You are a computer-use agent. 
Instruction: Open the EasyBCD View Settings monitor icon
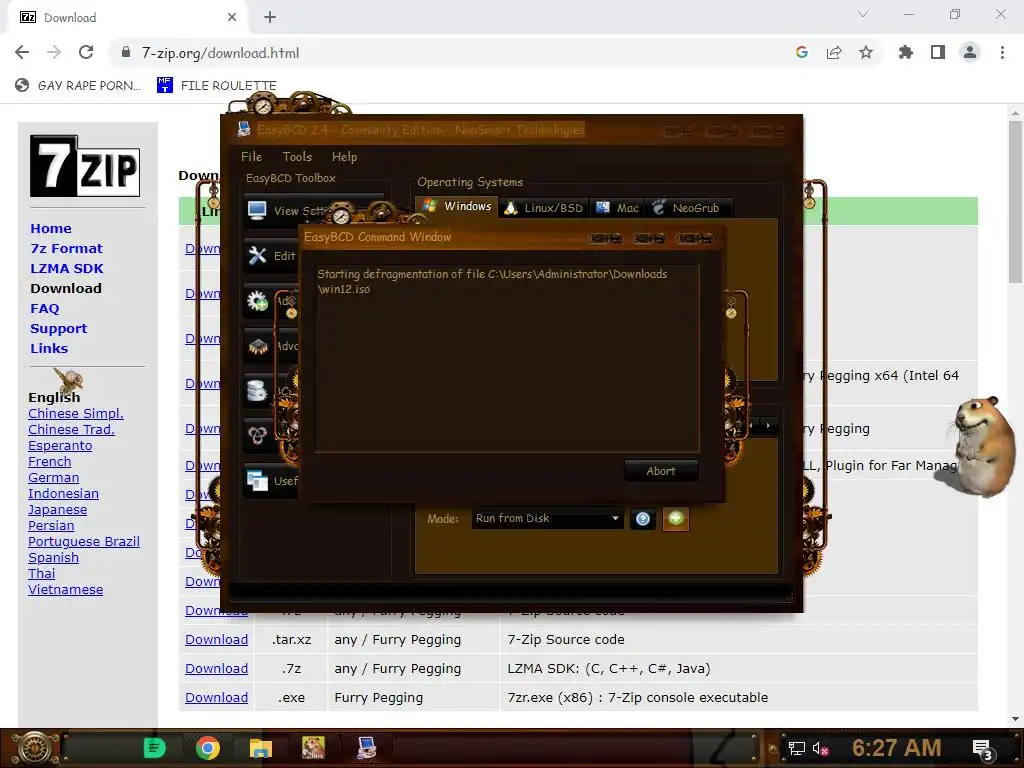[x=257, y=210]
